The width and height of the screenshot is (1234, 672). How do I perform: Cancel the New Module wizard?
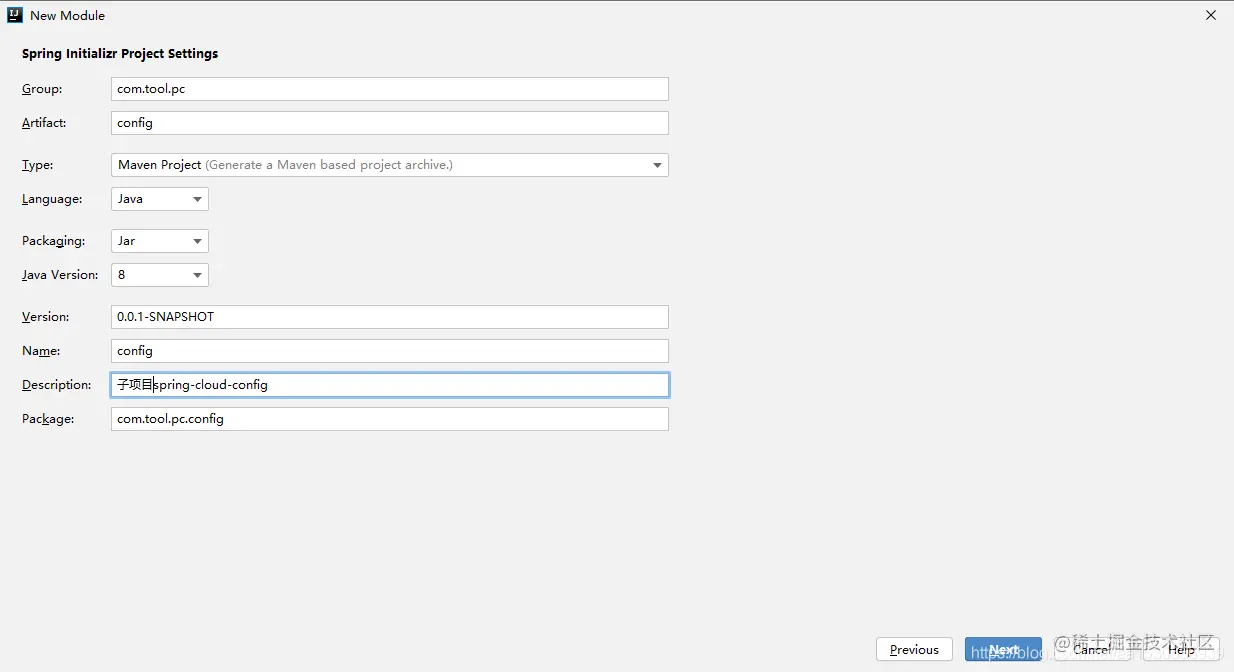tap(1092, 649)
